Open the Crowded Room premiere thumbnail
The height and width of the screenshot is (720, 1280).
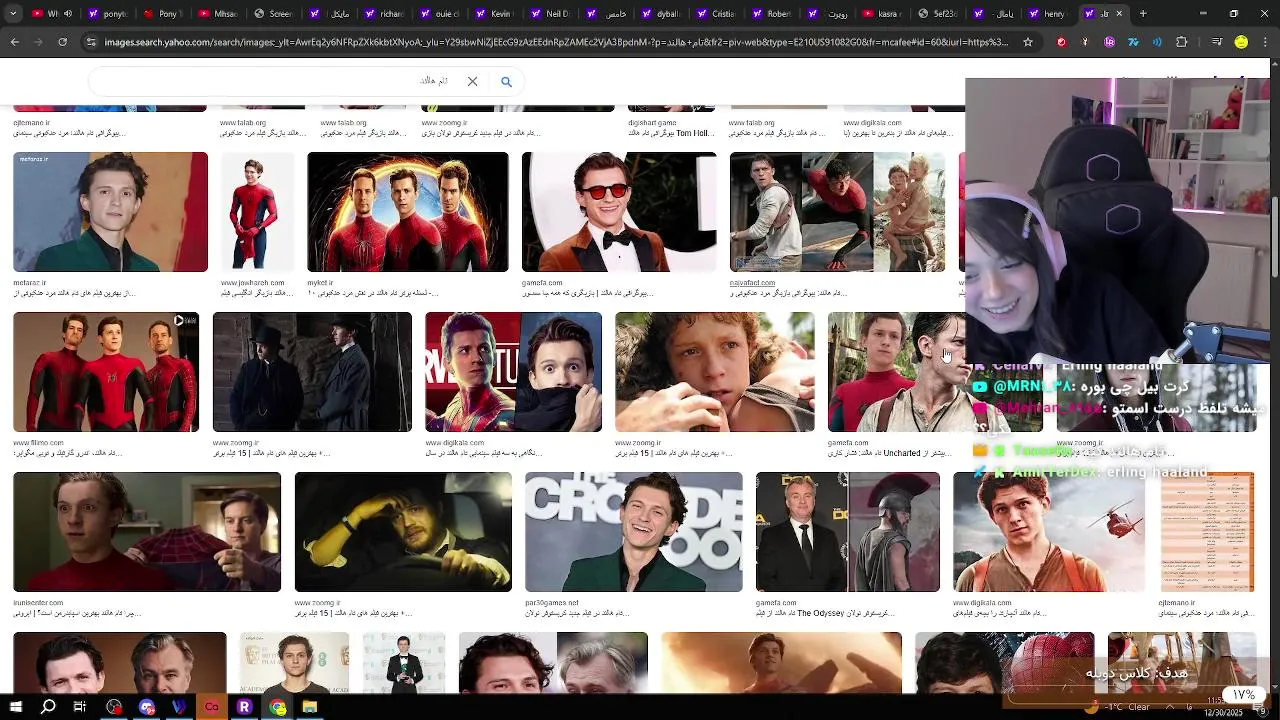click(x=634, y=532)
